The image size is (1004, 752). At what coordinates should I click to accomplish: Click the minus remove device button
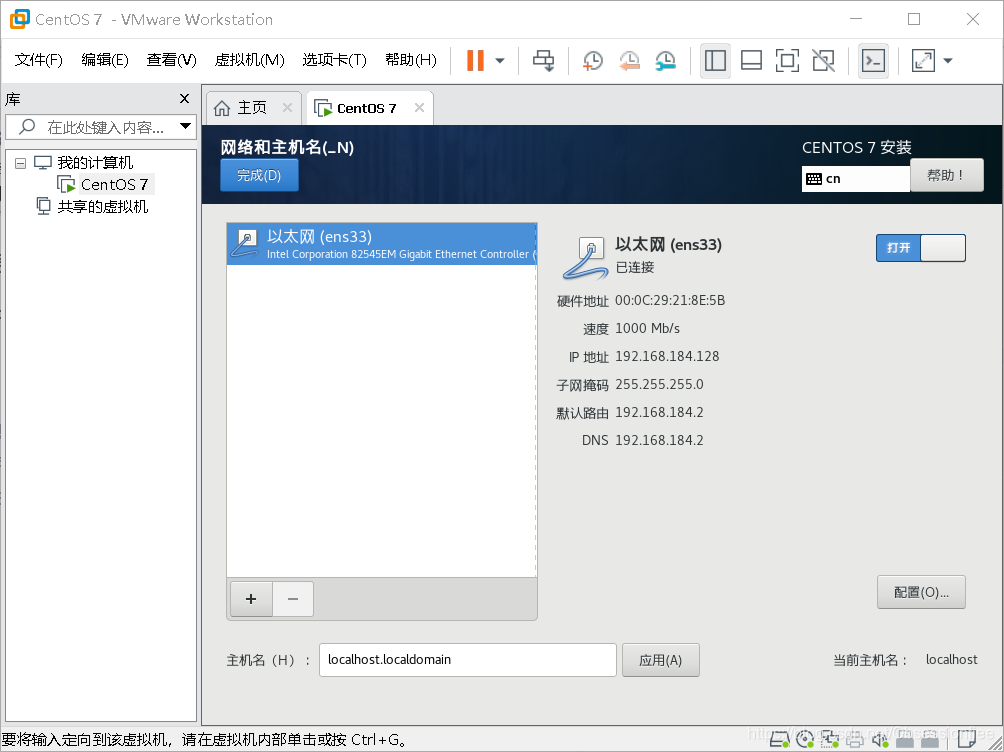[293, 599]
